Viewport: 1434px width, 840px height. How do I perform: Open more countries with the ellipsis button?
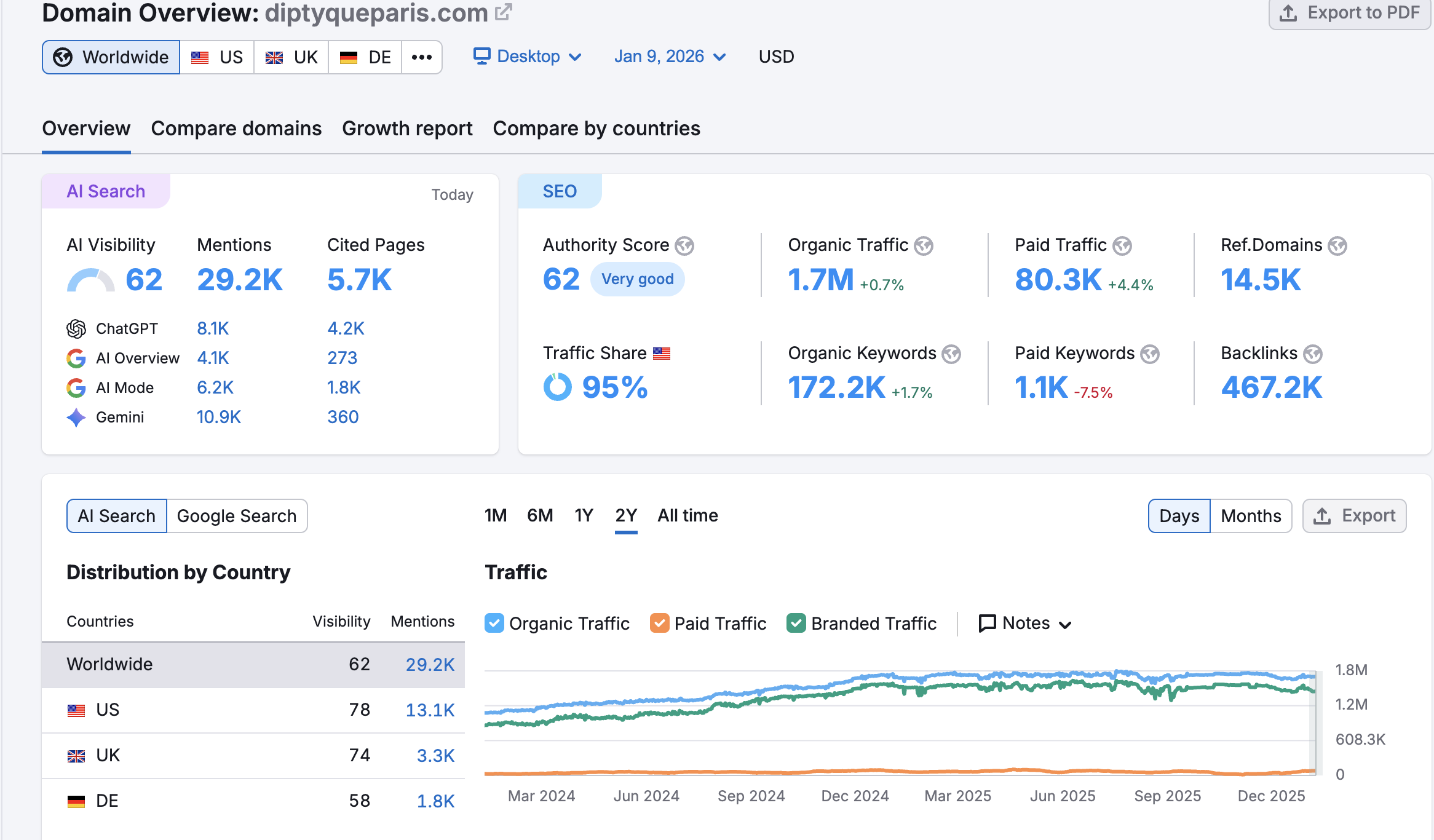click(422, 57)
